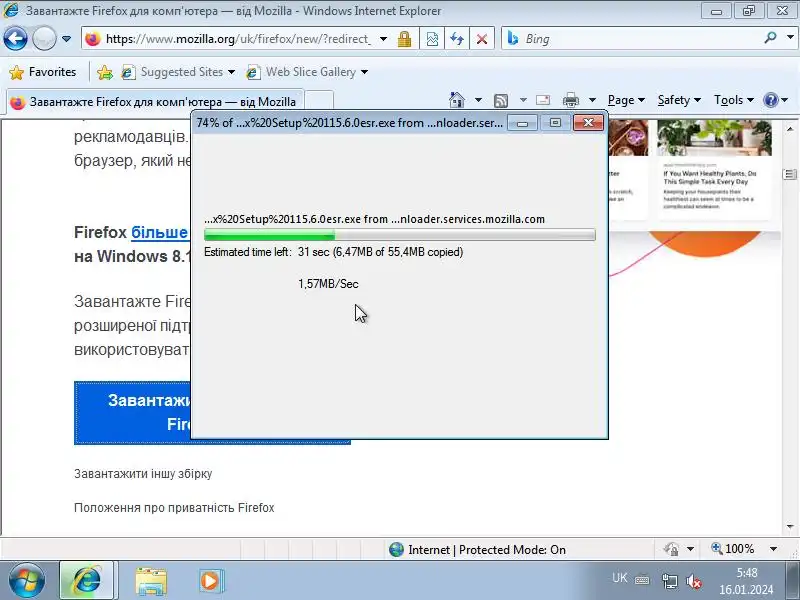Click the UK language indicator
800x600 pixels.
619,579
